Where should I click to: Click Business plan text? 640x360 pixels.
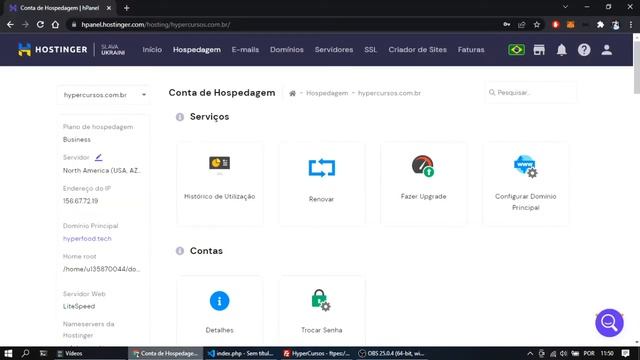click(77, 140)
